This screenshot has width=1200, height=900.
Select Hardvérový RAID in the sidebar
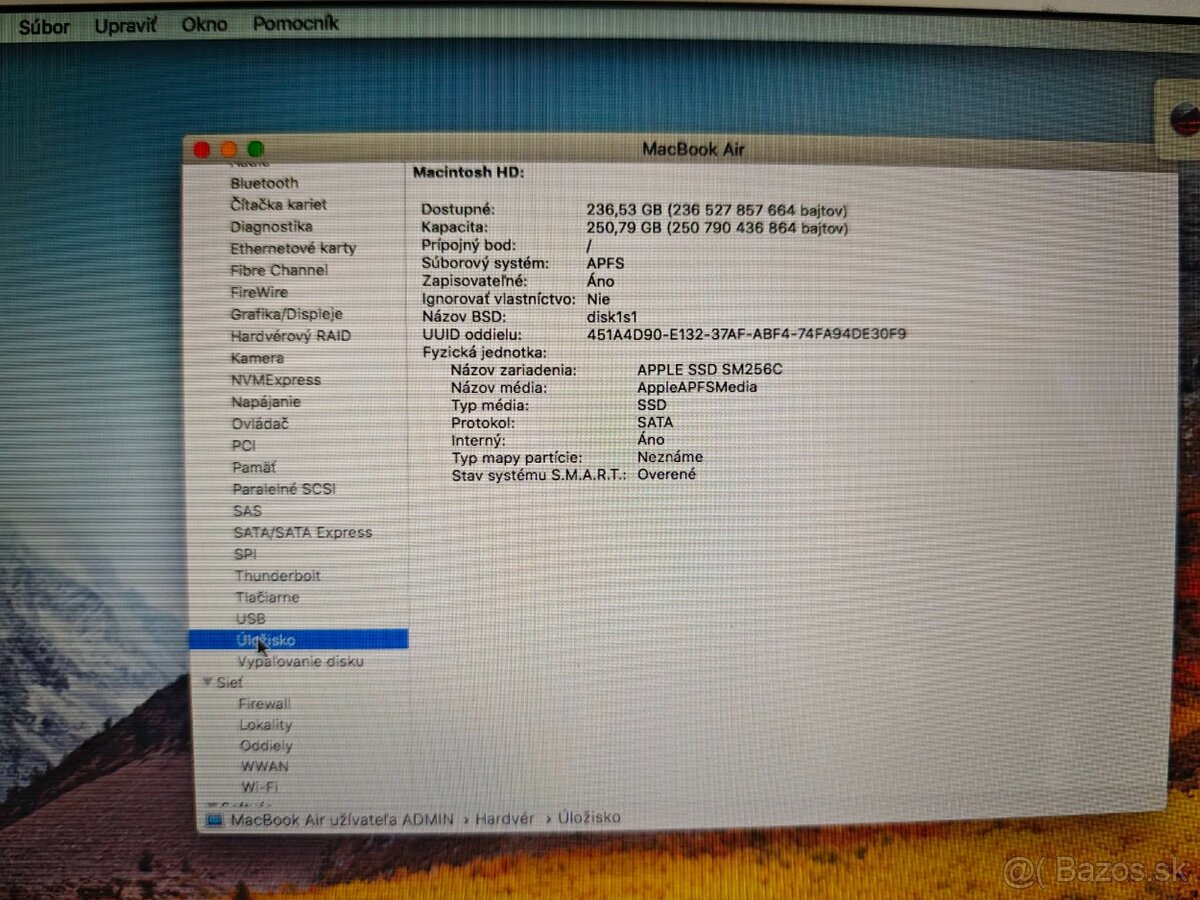291,336
